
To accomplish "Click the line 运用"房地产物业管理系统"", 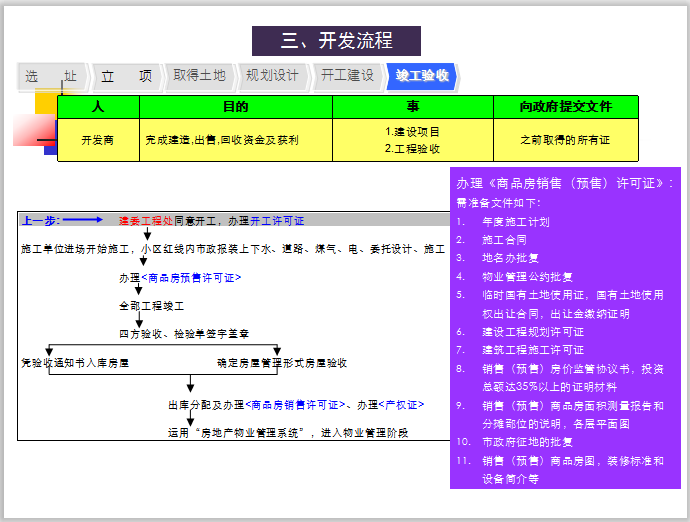I will pyautogui.click(x=288, y=433).
